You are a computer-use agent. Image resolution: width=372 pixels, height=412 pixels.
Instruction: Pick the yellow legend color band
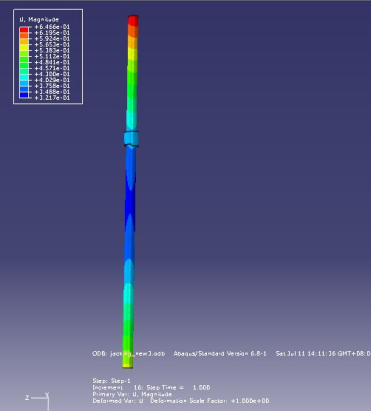click(24, 47)
